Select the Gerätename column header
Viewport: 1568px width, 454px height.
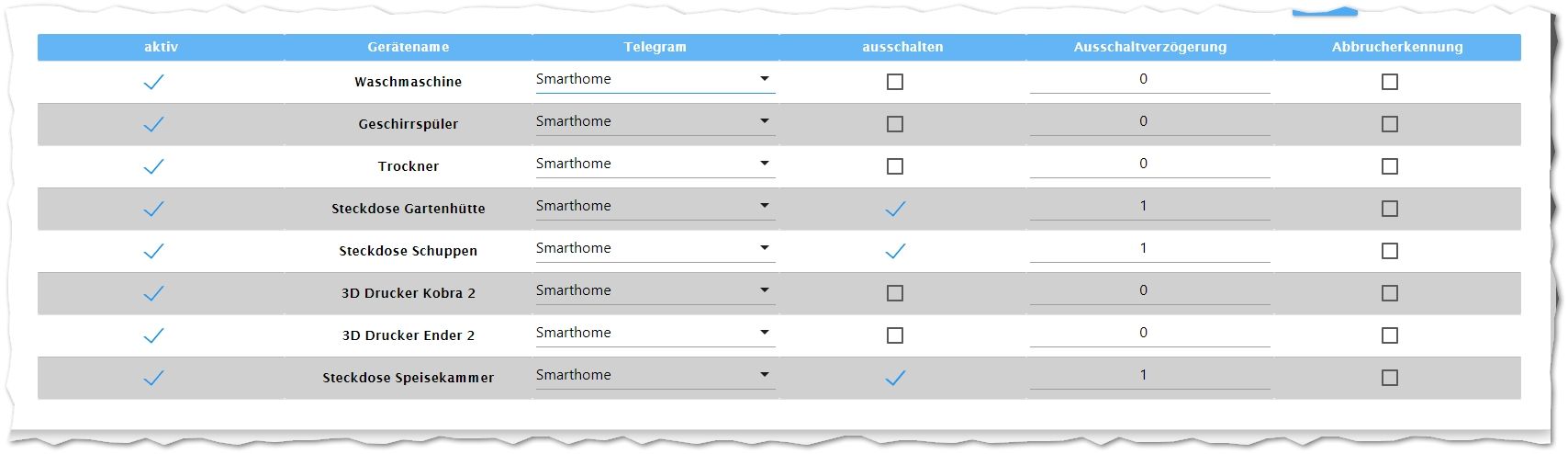(x=409, y=47)
